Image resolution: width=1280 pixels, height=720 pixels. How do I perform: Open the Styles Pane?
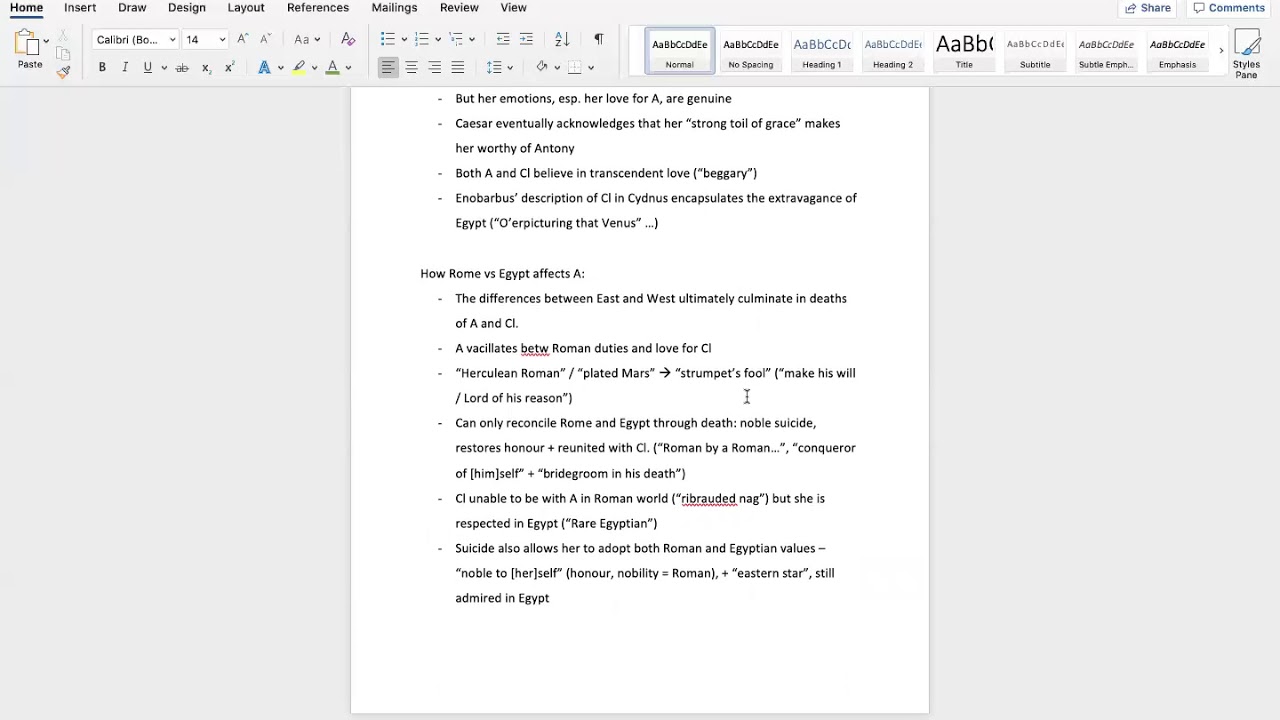click(x=1246, y=55)
